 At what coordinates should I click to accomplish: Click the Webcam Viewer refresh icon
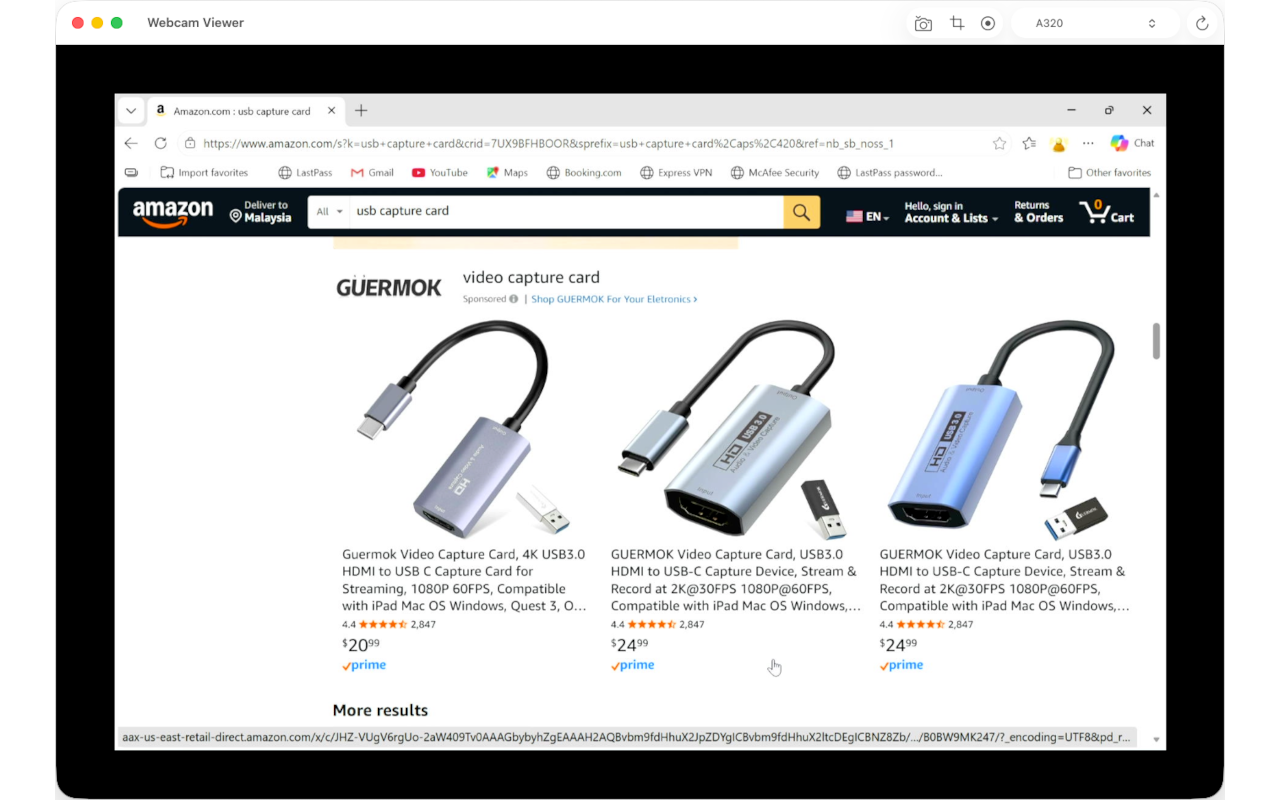click(1202, 23)
